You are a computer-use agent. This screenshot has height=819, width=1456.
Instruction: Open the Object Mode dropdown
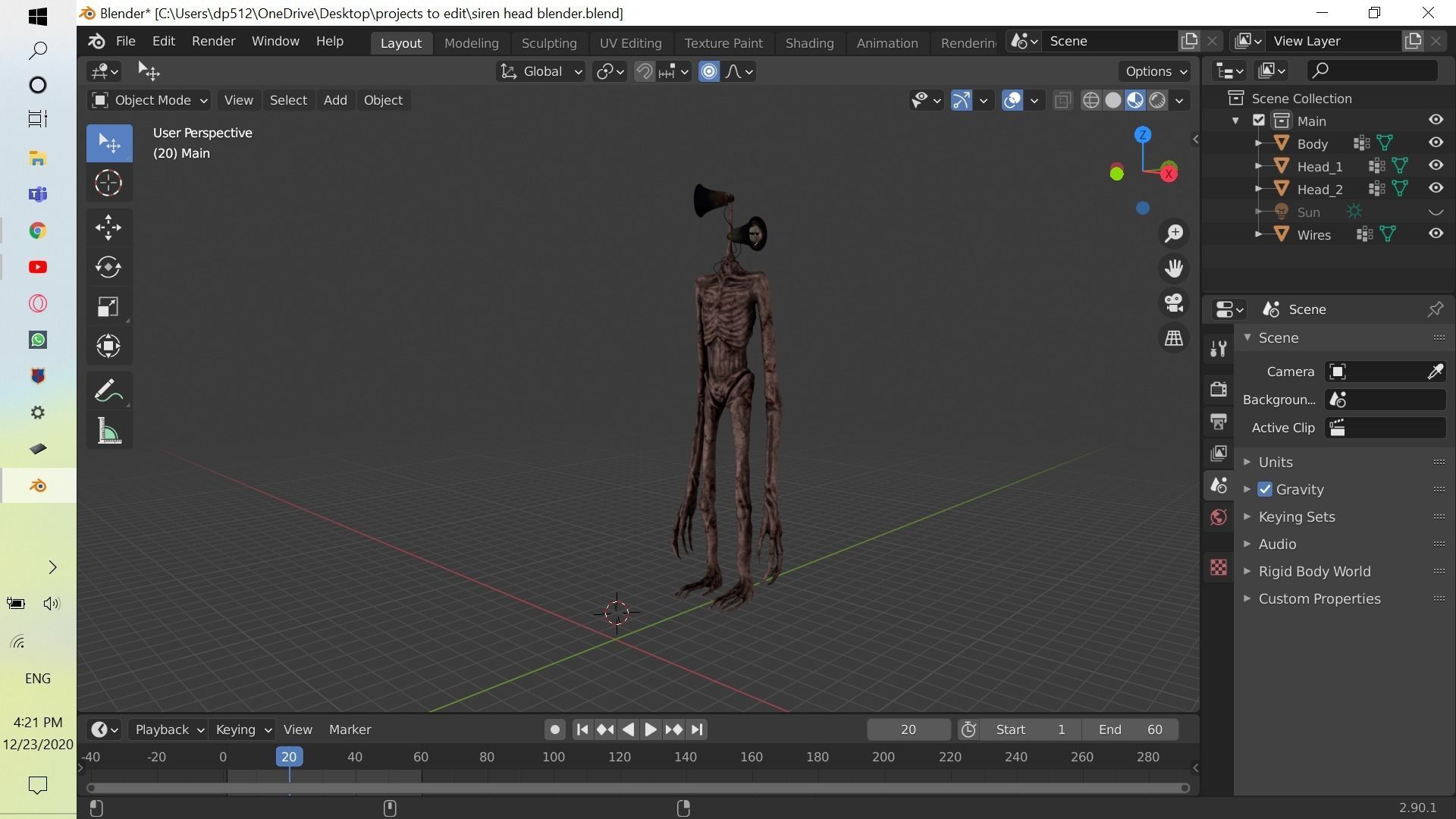(149, 100)
